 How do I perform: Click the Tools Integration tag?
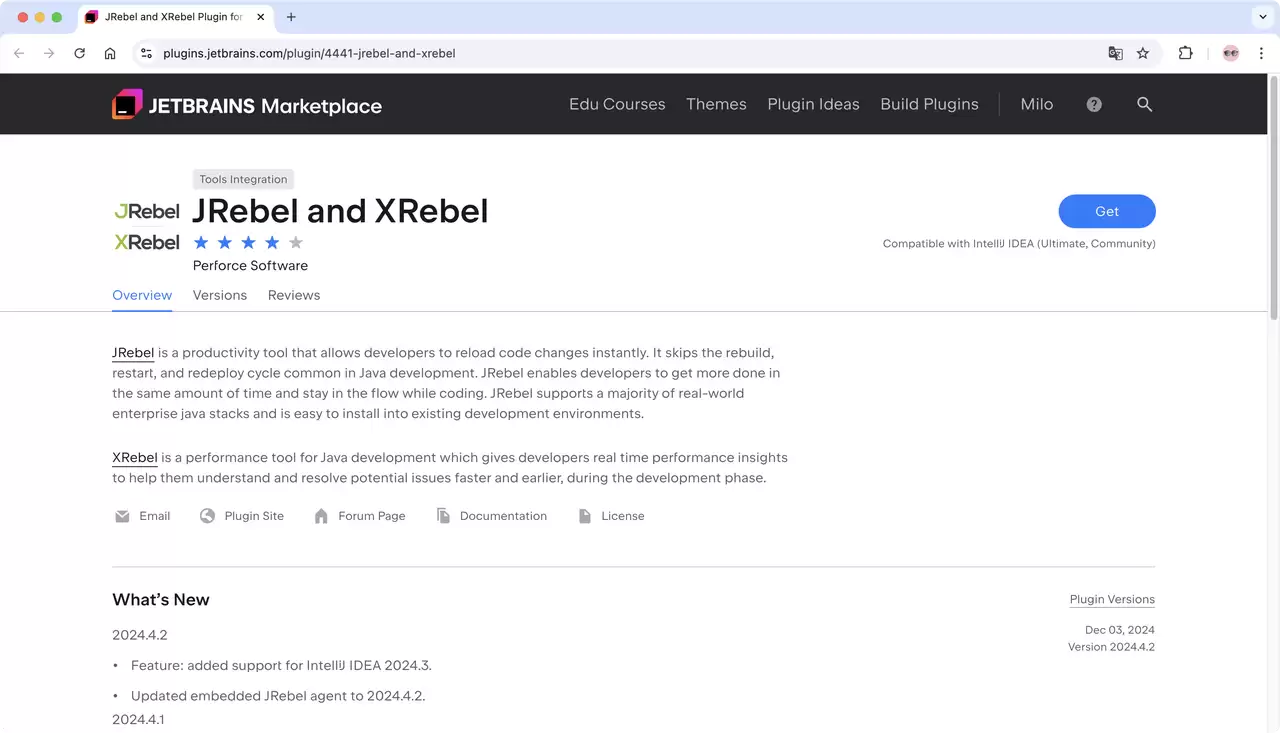(243, 179)
